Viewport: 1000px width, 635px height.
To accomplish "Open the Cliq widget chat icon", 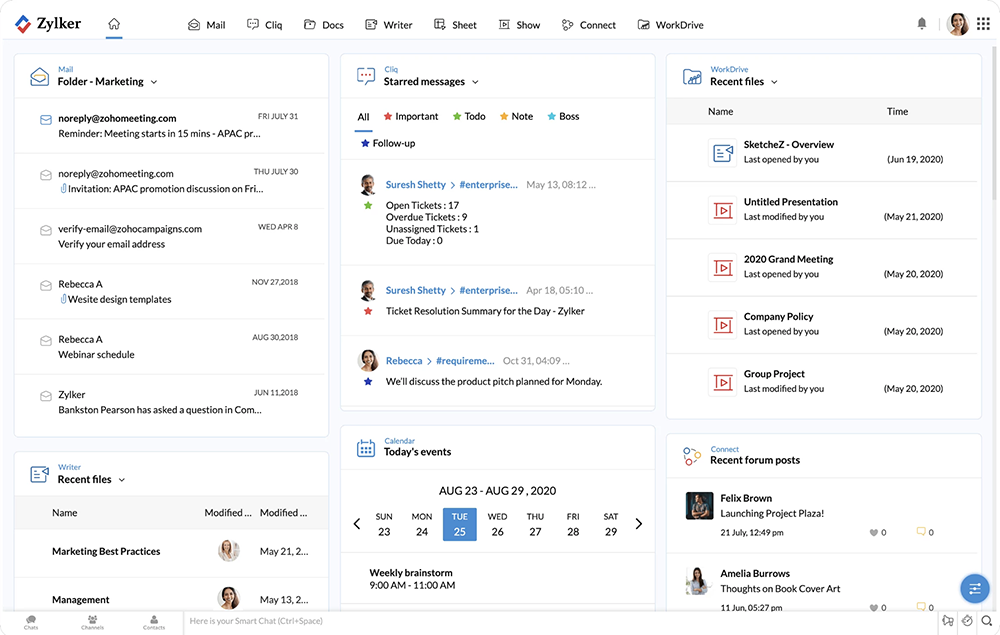I will pyautogui.click(x=366, y=77).
